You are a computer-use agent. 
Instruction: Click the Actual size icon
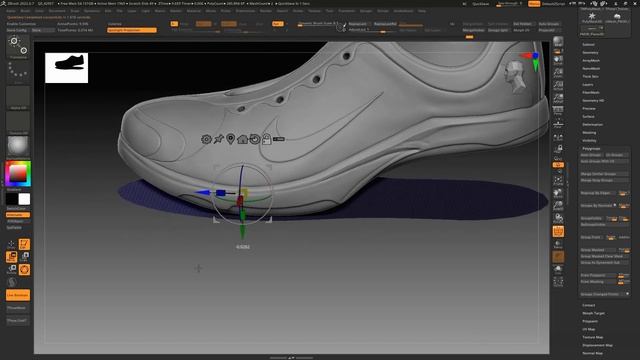(x=558, y=86)
